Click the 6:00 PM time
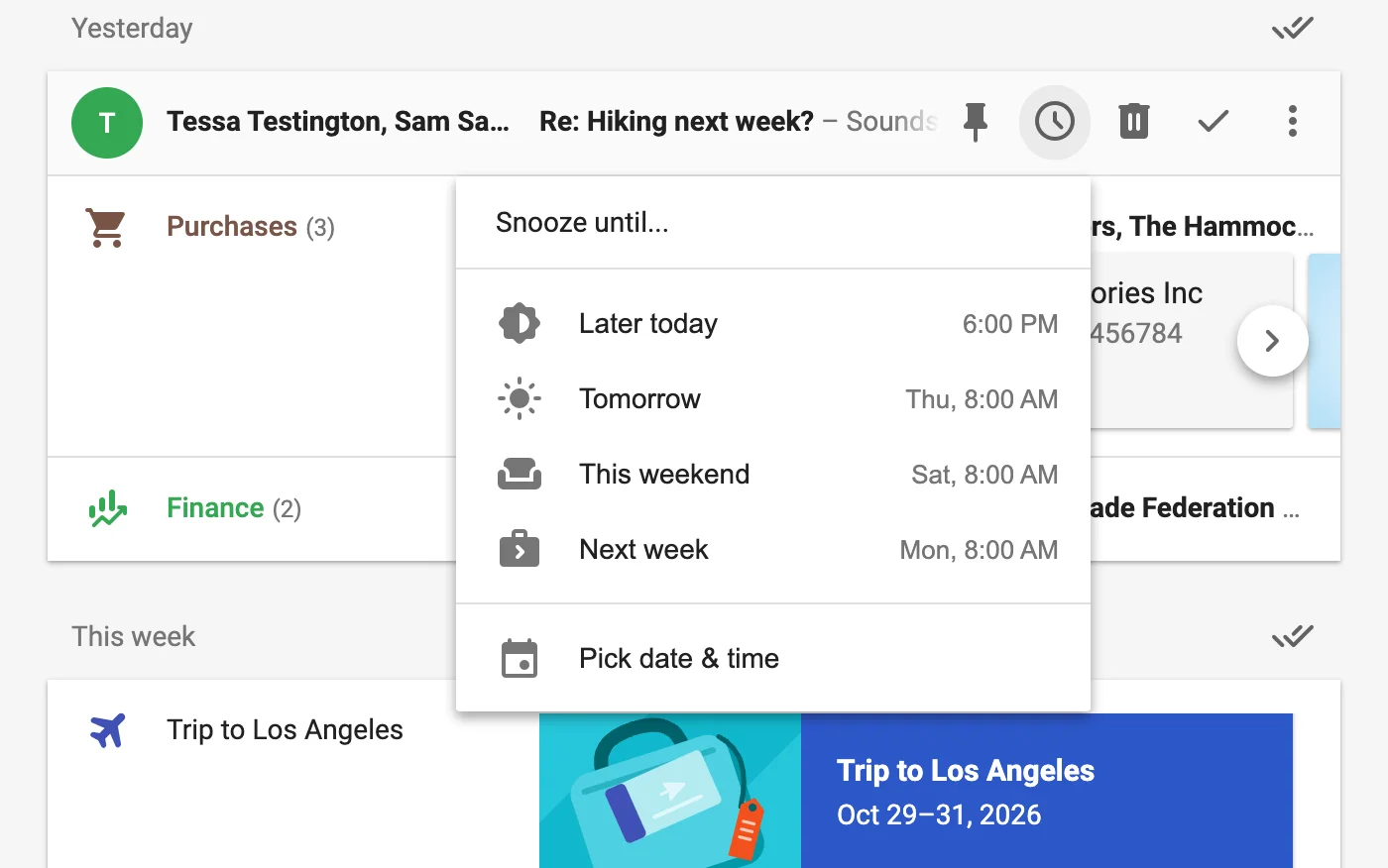Screen dimensions: 1388x868 (1010, 324)
